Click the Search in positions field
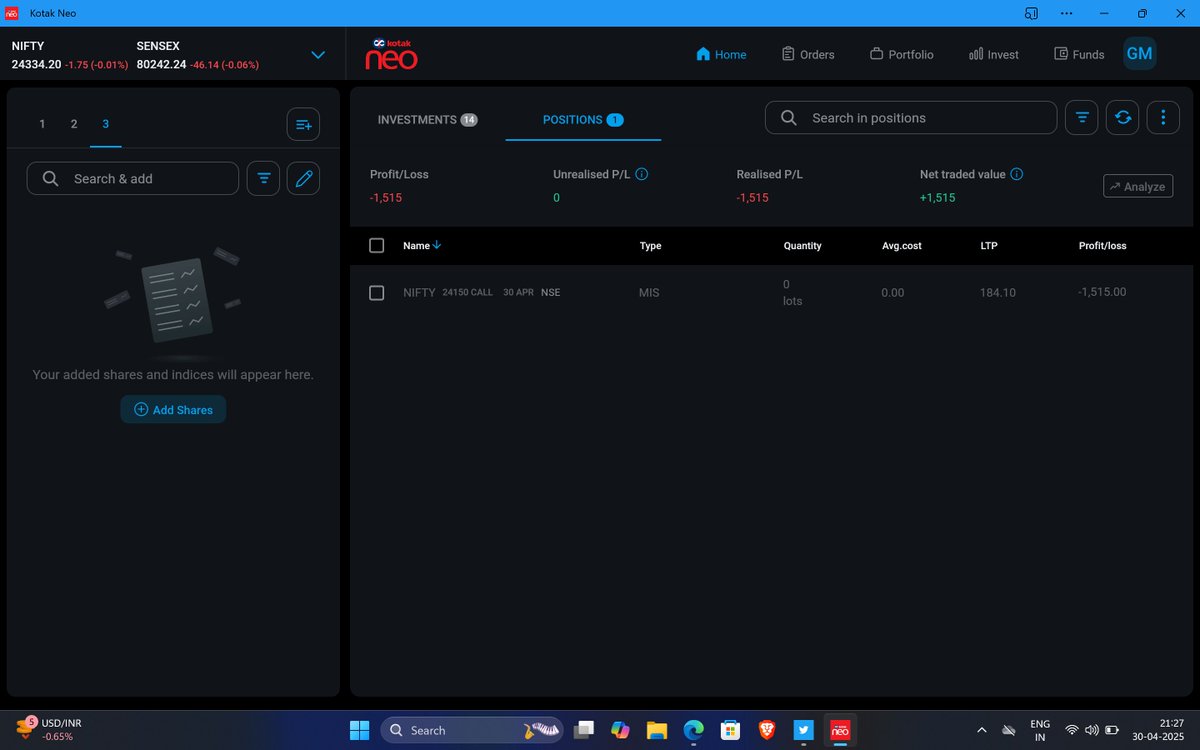Image resolution: width=1200 pixels, height=750 pixels. click(x=911, y=118)
